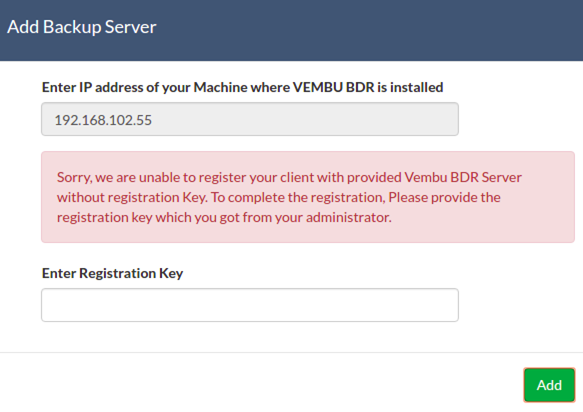Click the word Server in the dialog title
The image size is (583, 412).
[x=131, y=27]
